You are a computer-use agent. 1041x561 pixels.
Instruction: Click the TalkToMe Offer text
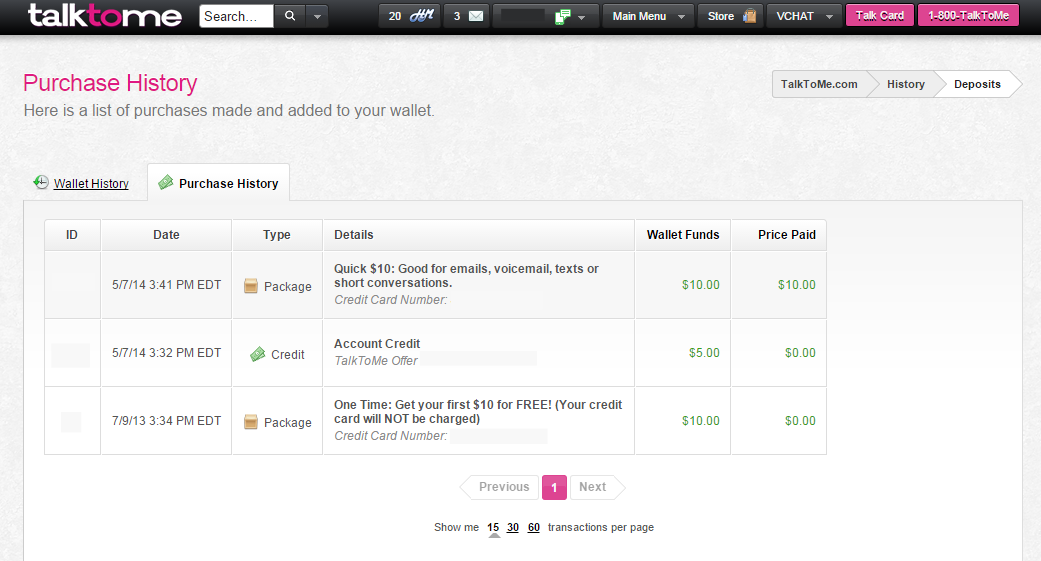click(376, 361)
